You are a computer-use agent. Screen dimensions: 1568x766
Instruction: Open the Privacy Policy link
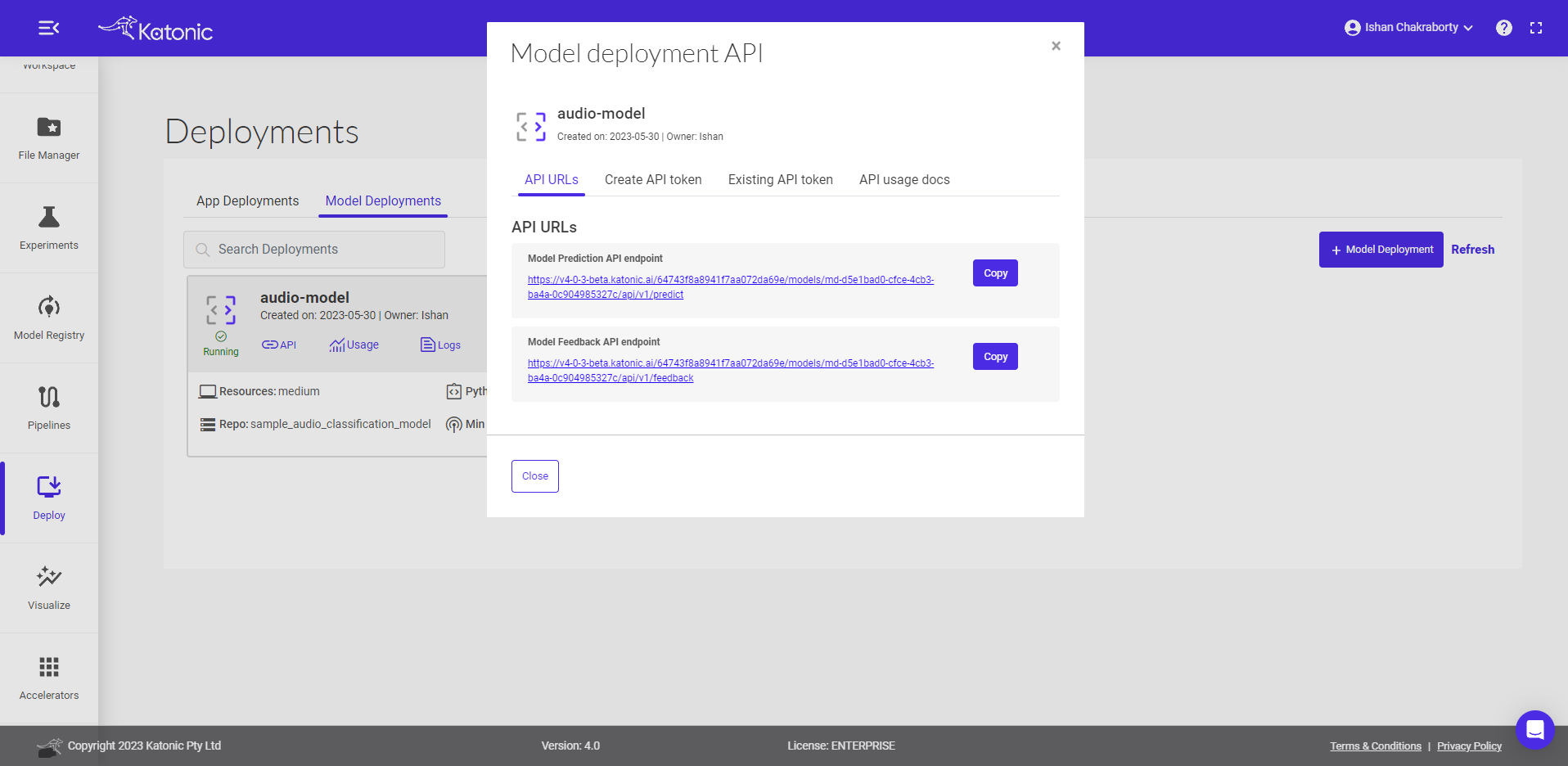coord(1470,746)
